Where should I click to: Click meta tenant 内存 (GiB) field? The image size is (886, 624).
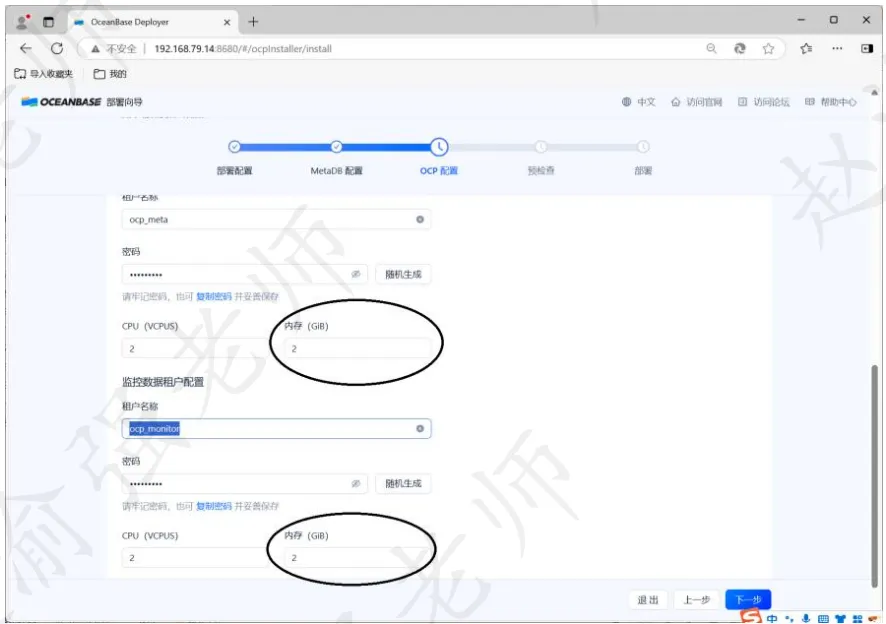pyautogui.click(x=357, y=349)
